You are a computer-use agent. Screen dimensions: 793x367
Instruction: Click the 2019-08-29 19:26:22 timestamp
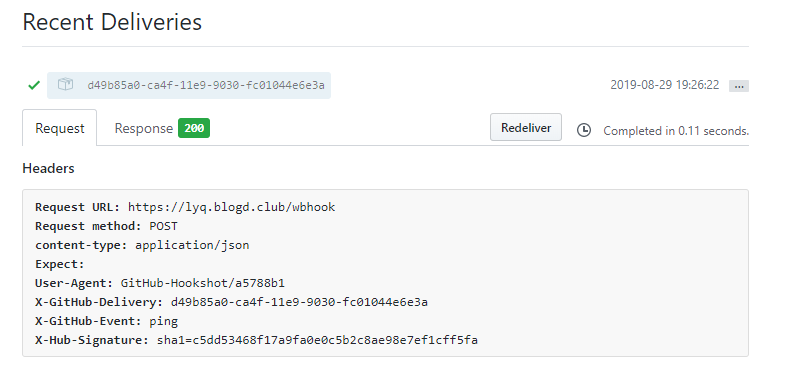[665, 85]
